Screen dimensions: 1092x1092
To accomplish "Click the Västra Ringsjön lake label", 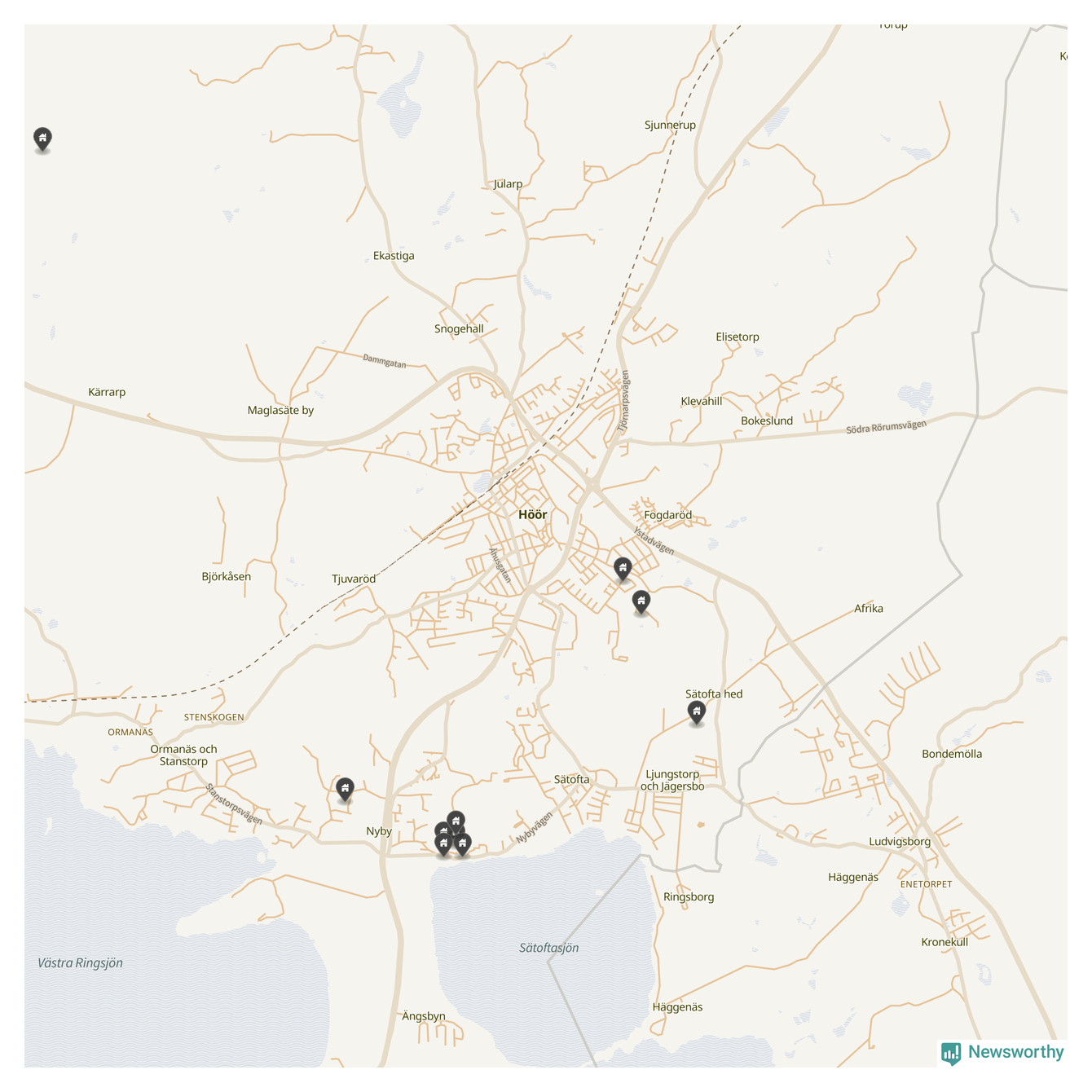I will (81, 963).
